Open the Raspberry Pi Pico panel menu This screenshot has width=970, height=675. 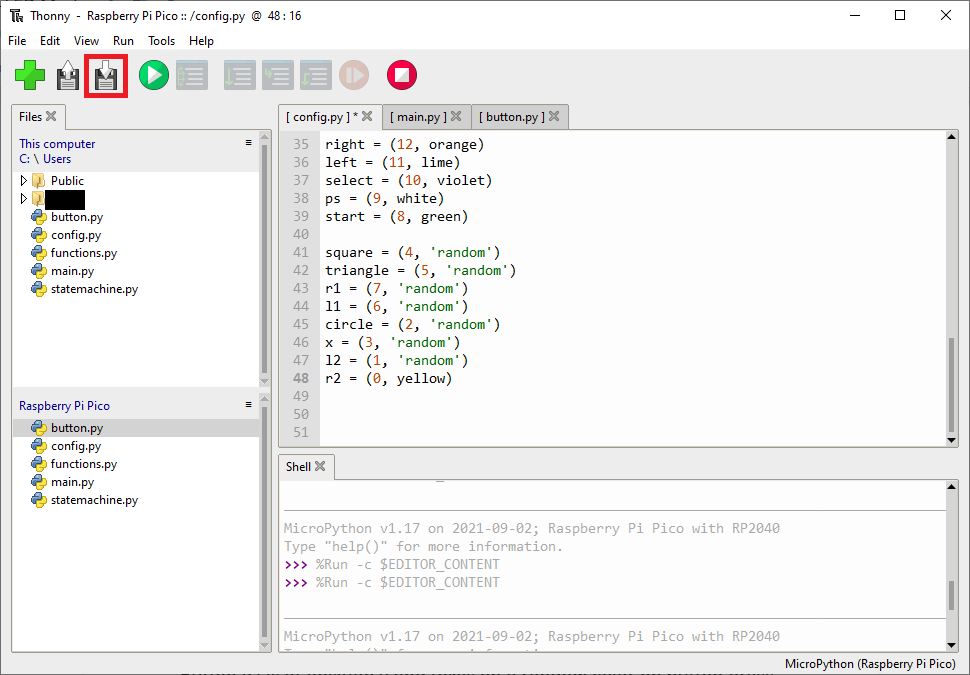click(x=248, y=405)
